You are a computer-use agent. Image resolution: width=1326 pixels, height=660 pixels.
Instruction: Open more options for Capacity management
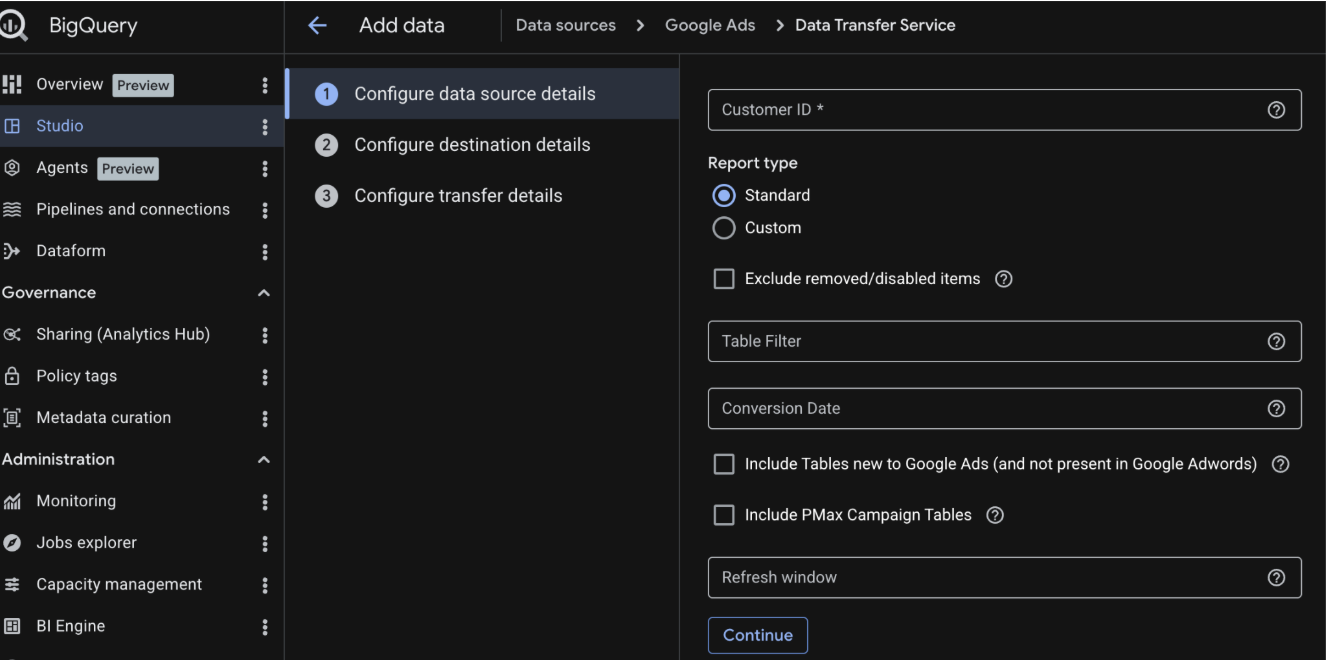(265, 585)
